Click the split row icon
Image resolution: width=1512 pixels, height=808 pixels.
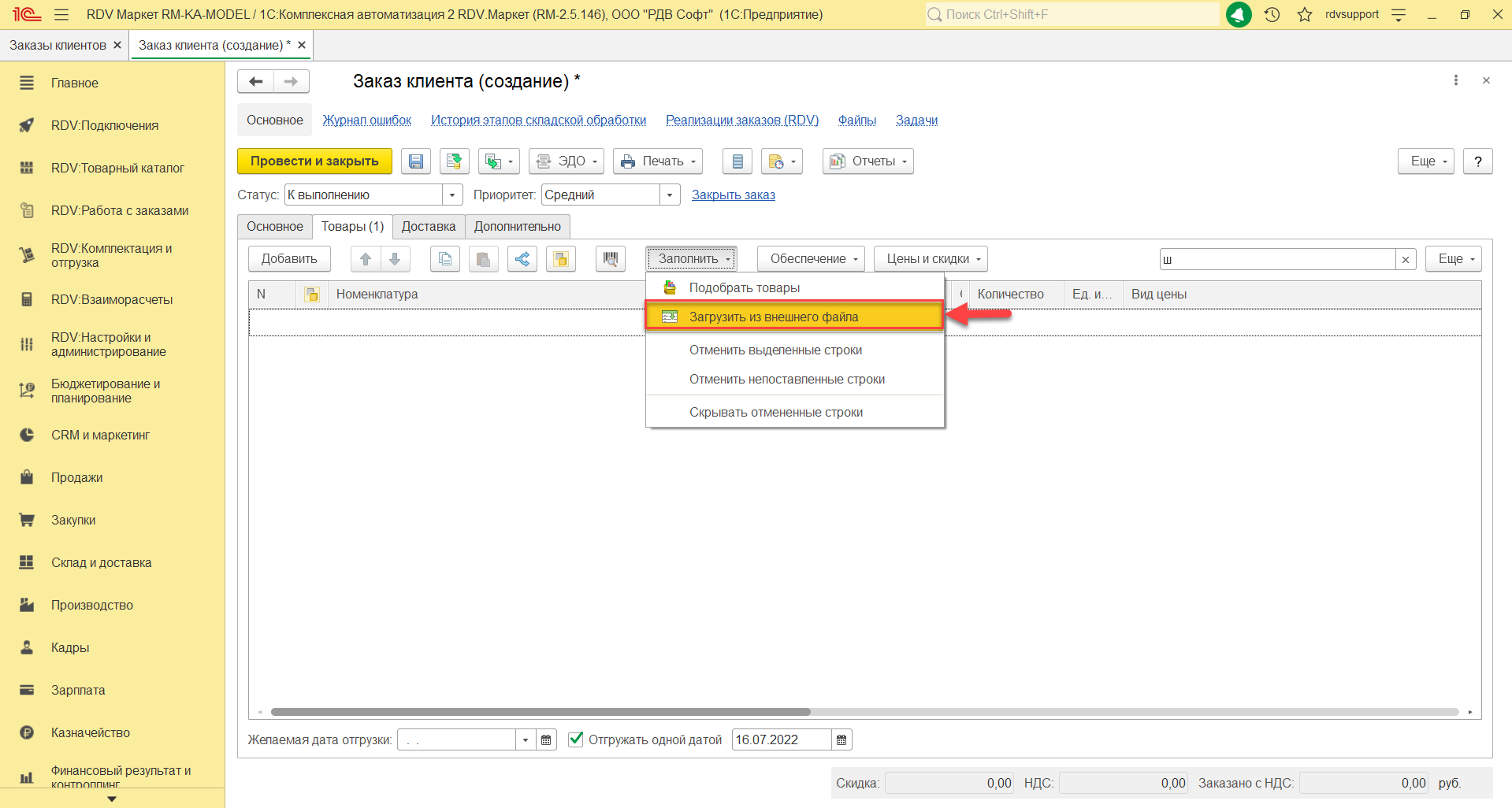(522, 259)
